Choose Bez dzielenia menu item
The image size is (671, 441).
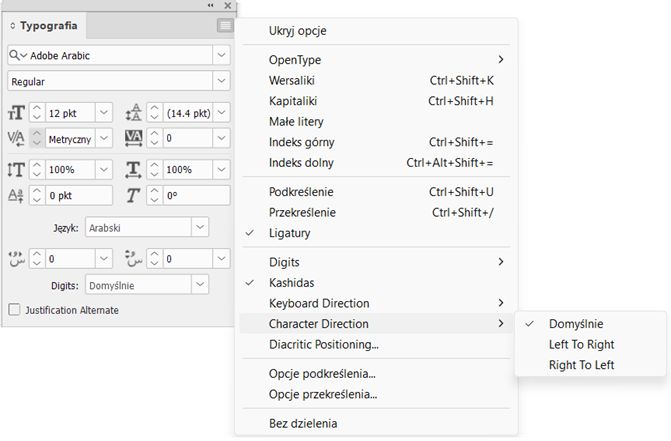[377, 423]
